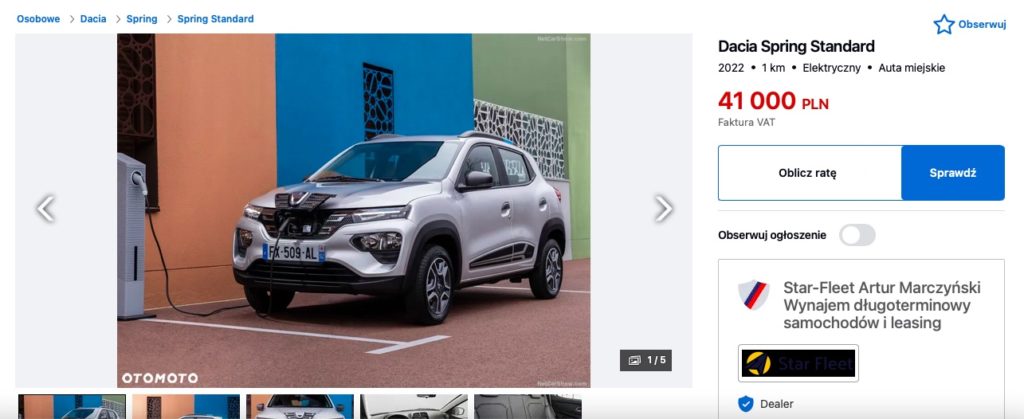Show next photo with right arrow

pyautogui.click(x=663, y=209)
